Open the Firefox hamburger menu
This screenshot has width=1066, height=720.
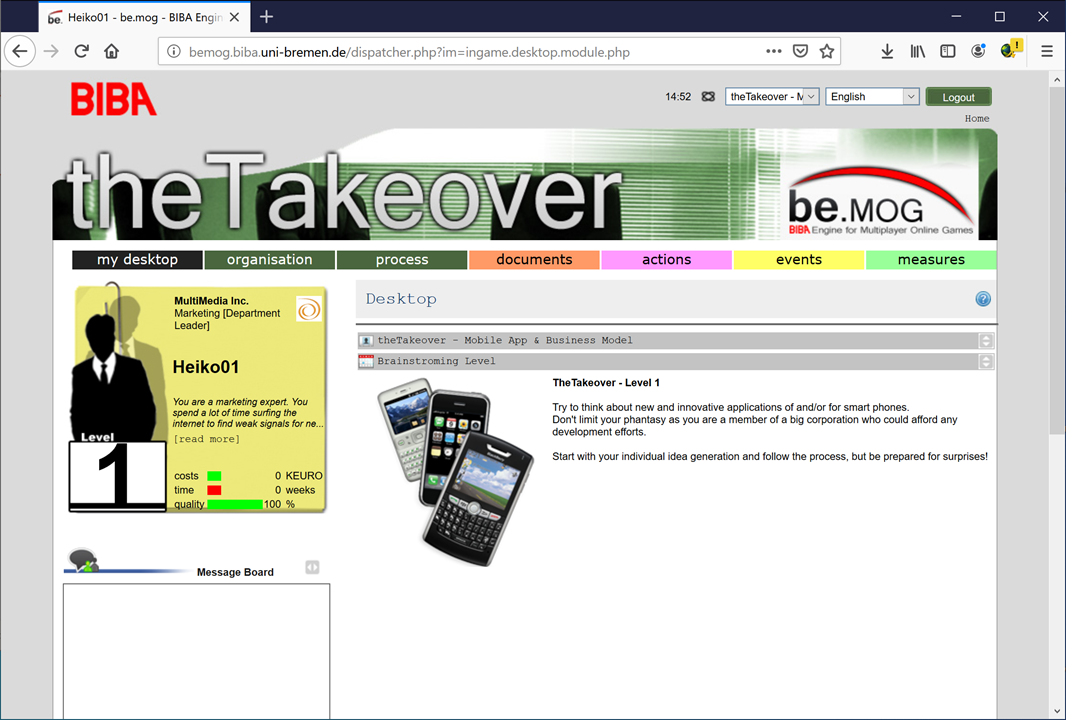click(x=1047, y=52)
